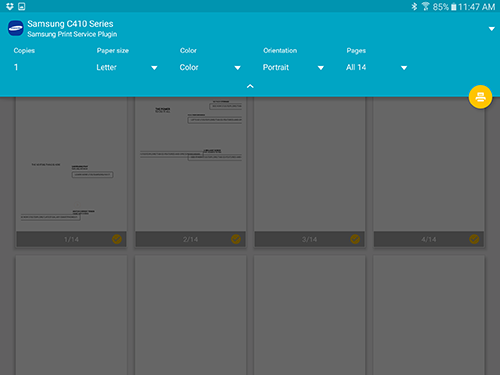Uncheck page 4/14 selection checkmark
The height and width of the screenshot is (375, 500).
coord(474,239)
